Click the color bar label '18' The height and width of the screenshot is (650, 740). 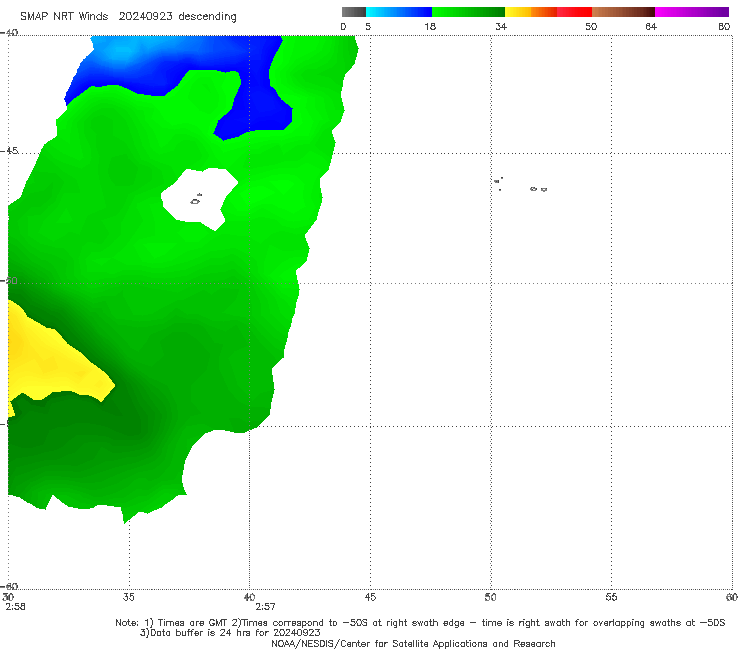[x=430, y=26]
